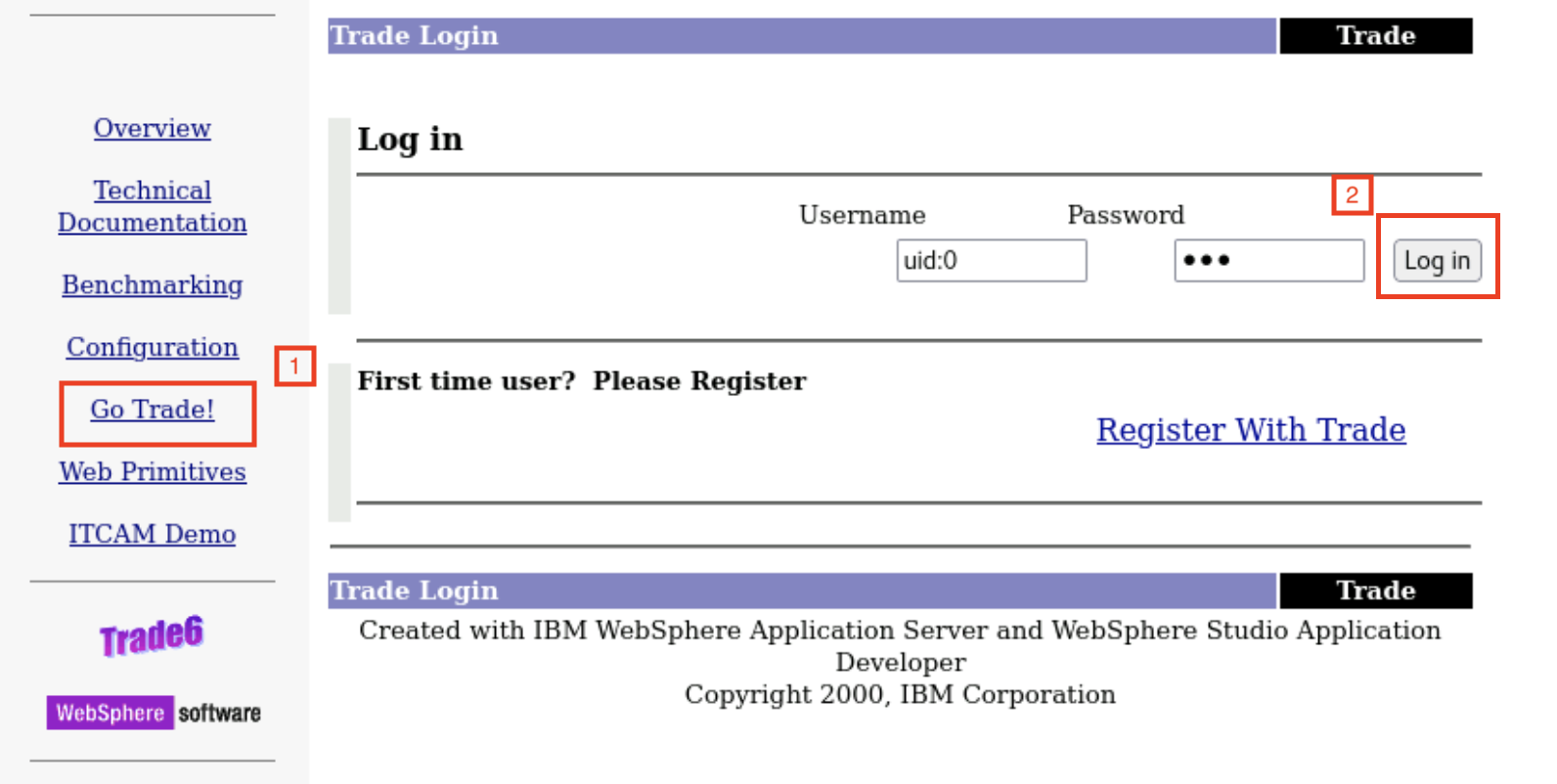Click the 'First time user? Please Register' text
Screen dimensions: 1557x784
[x=582, y=381]
